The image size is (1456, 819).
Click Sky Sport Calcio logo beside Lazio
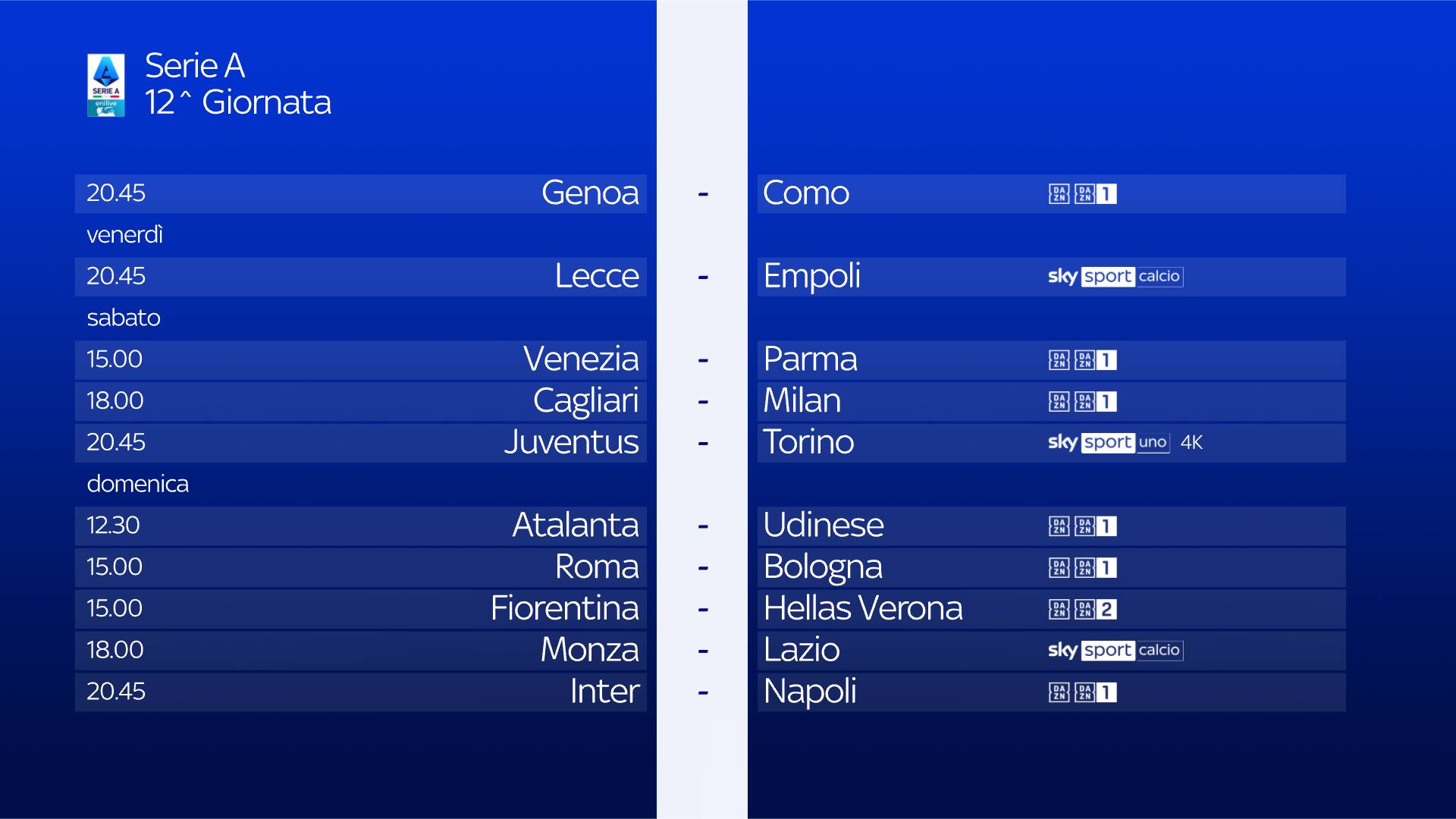(1115, 651)
